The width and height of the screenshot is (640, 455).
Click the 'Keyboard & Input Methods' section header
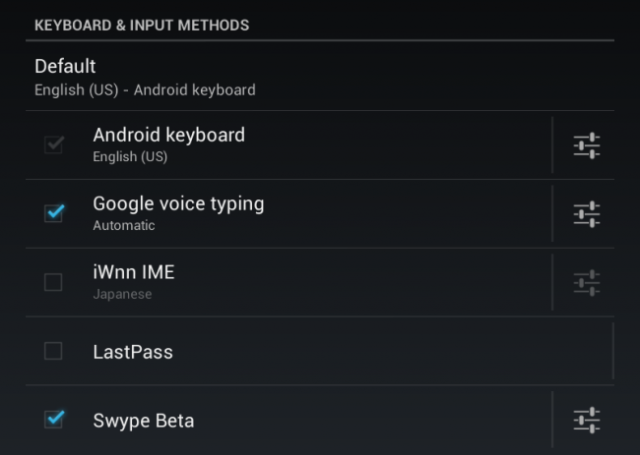[142, 24]
